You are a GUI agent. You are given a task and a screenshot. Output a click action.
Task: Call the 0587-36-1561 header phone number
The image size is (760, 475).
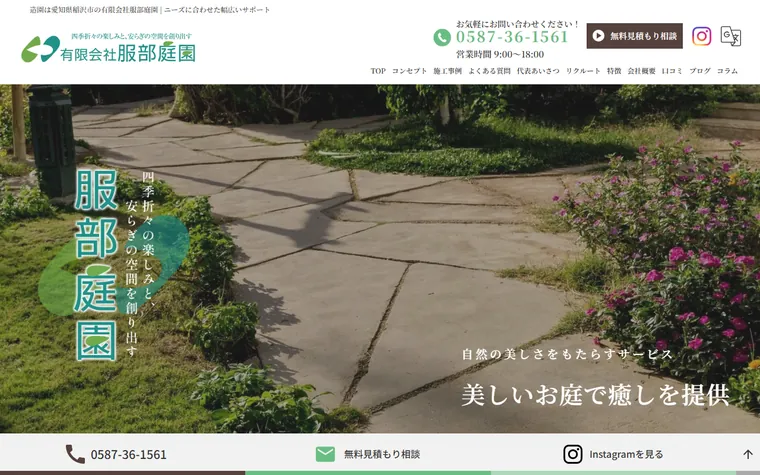512,37
